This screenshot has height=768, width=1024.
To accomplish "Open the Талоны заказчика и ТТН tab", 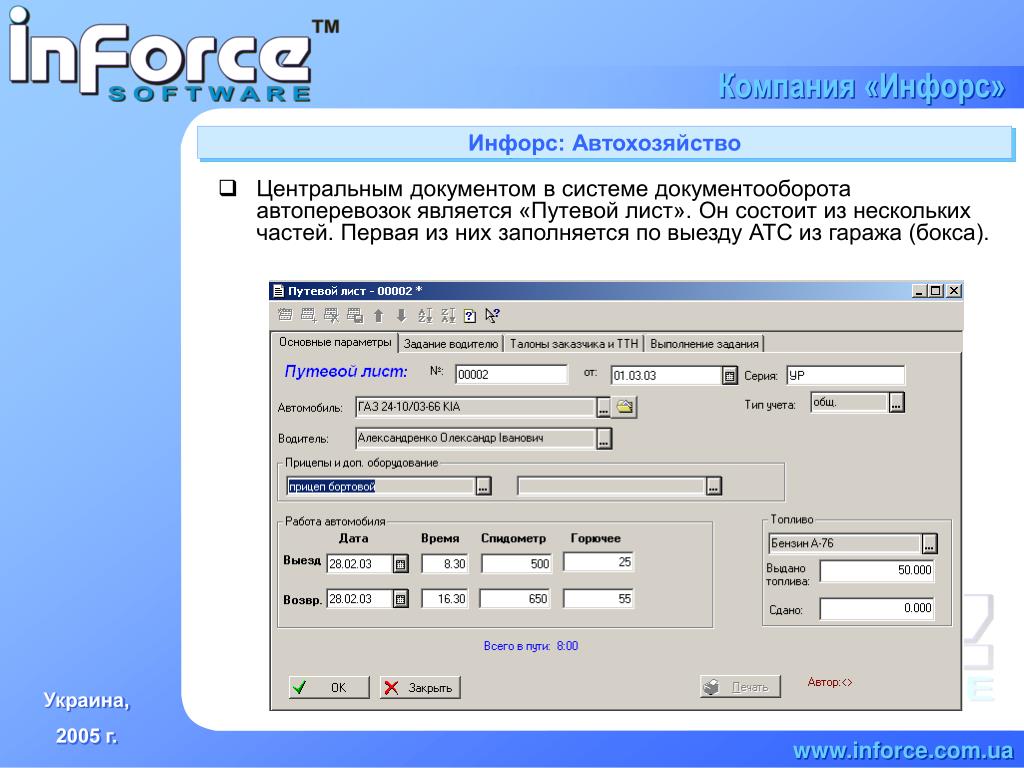I will 573,344.
